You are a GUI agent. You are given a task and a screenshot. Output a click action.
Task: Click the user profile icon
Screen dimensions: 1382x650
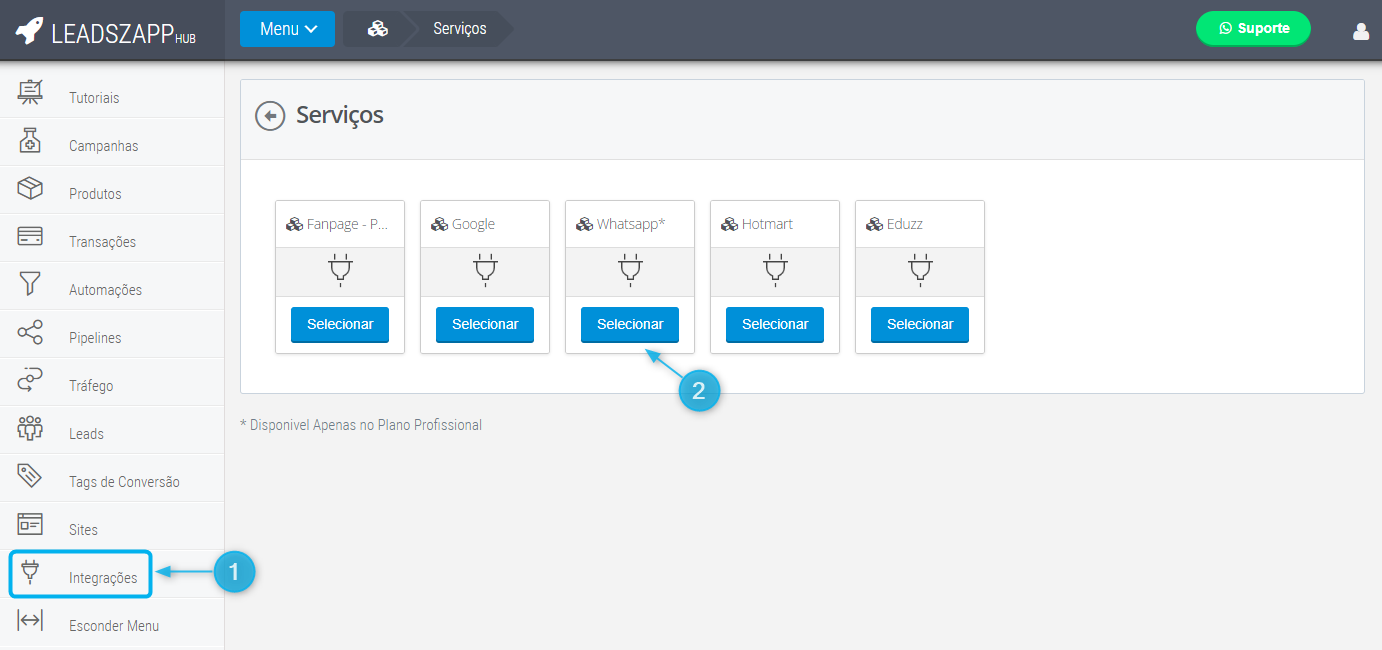[1360, 31]
